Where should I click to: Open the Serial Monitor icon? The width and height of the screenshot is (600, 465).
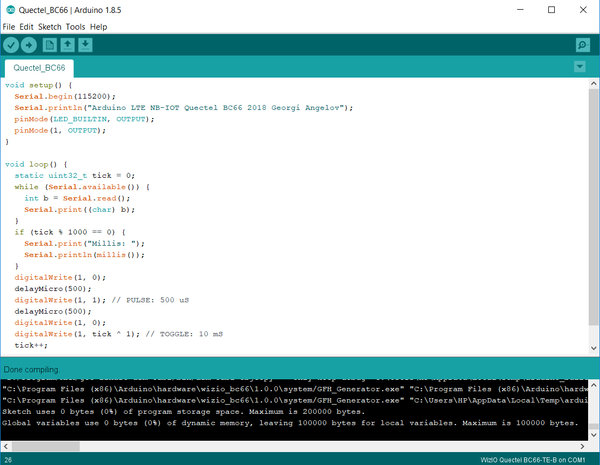tap(582, 45)
